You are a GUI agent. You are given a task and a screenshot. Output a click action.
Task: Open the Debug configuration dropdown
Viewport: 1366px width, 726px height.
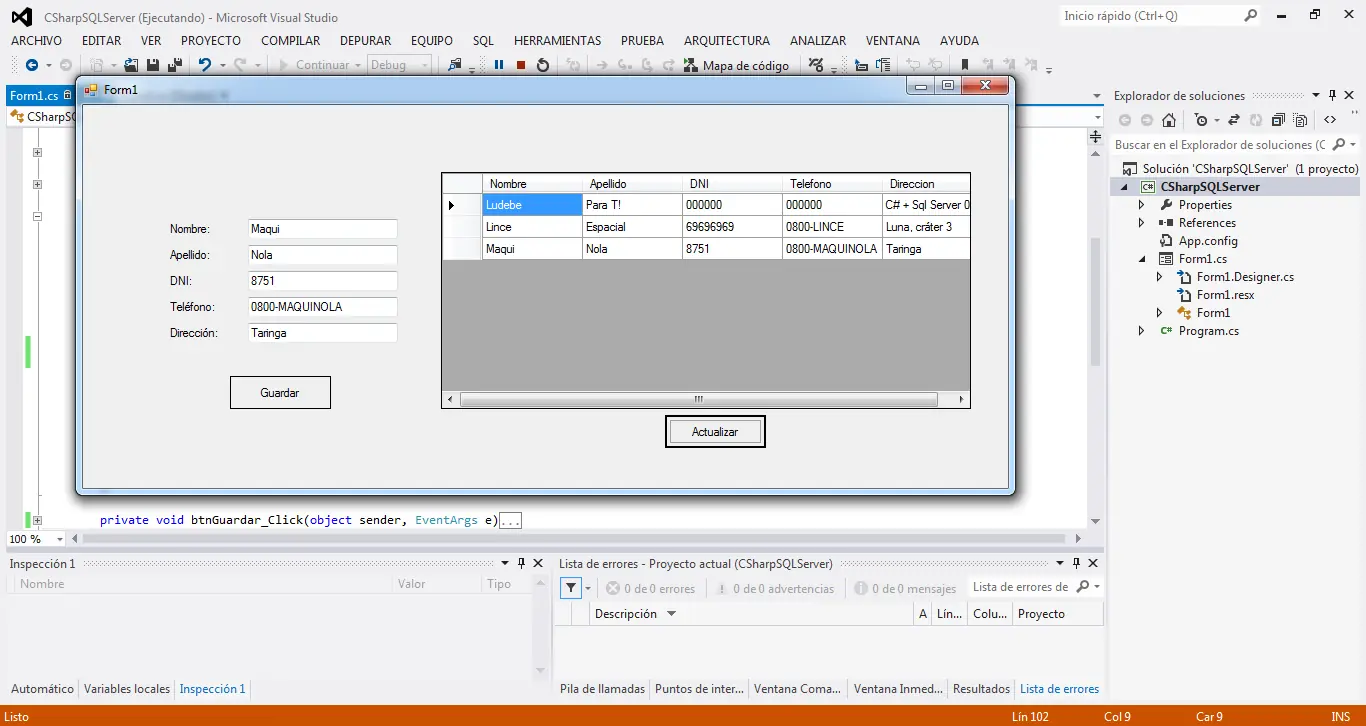pos(425,65)
